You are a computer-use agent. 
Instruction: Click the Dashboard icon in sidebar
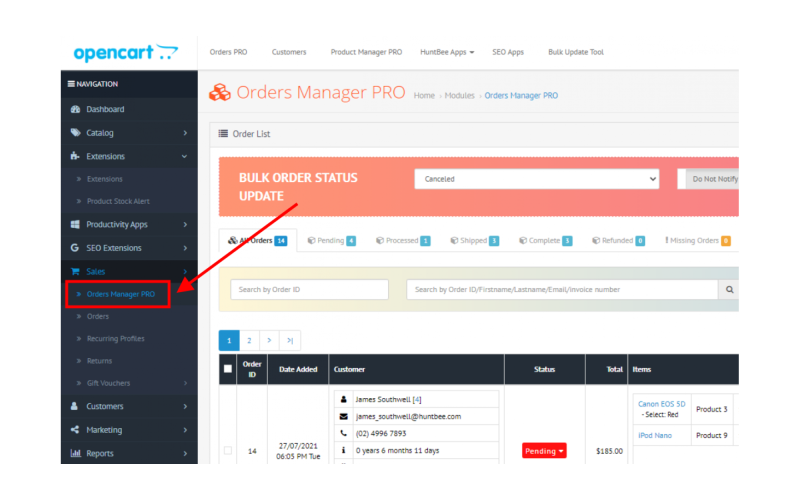(x=76, y=109)
